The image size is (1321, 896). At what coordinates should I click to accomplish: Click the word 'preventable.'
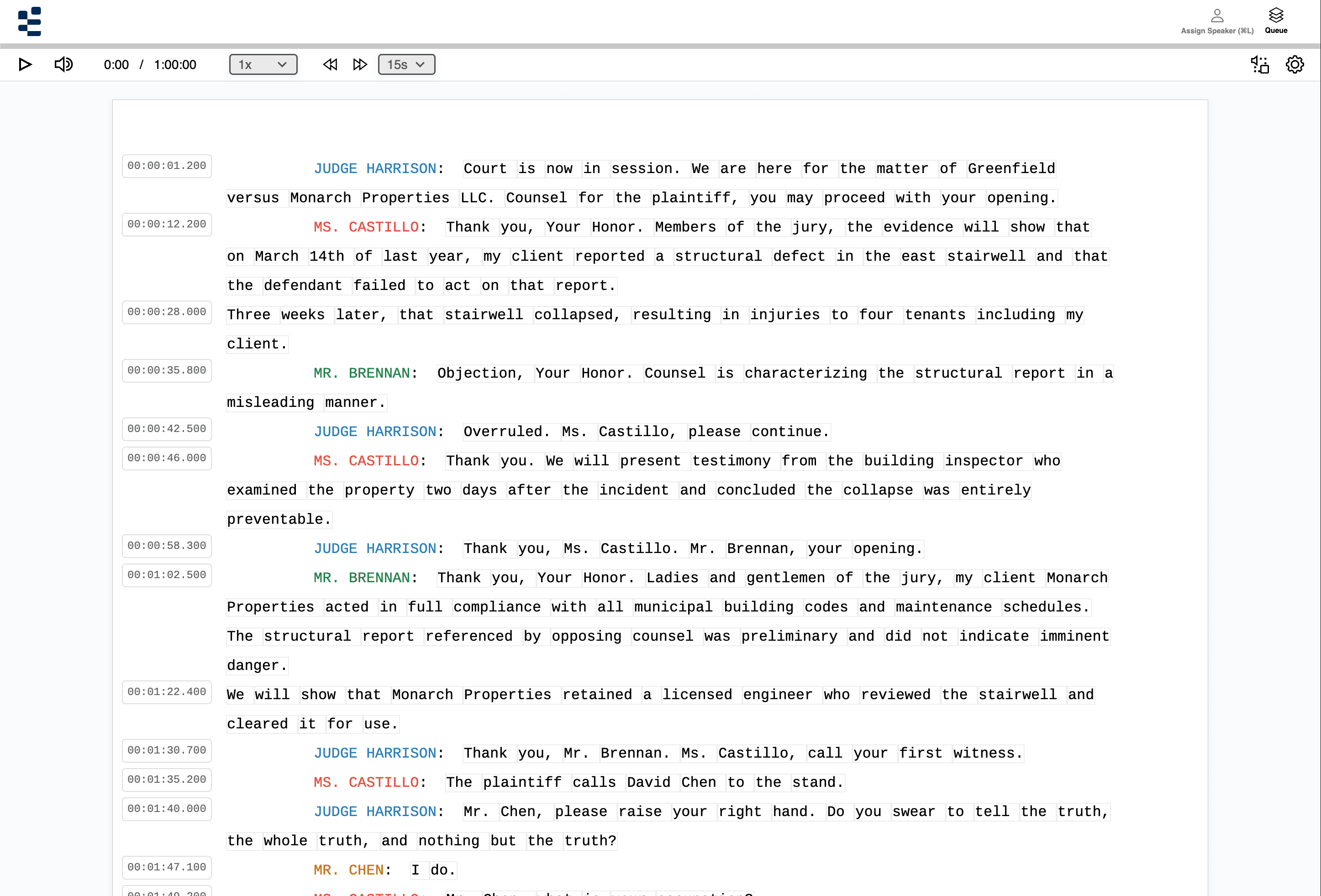click(x=279, y=520)
